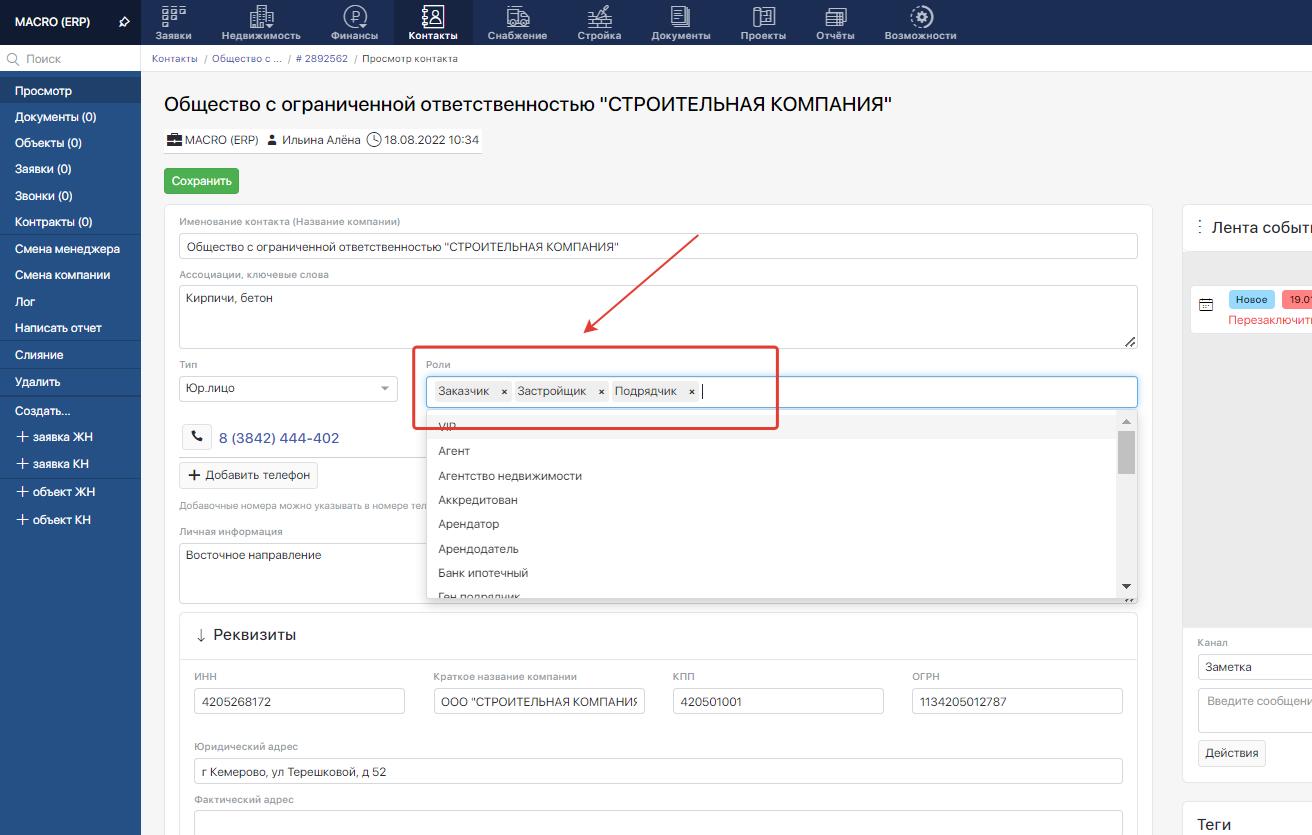
Task: Open the Недвижимость buildings icon
Action: pos(261,16)
